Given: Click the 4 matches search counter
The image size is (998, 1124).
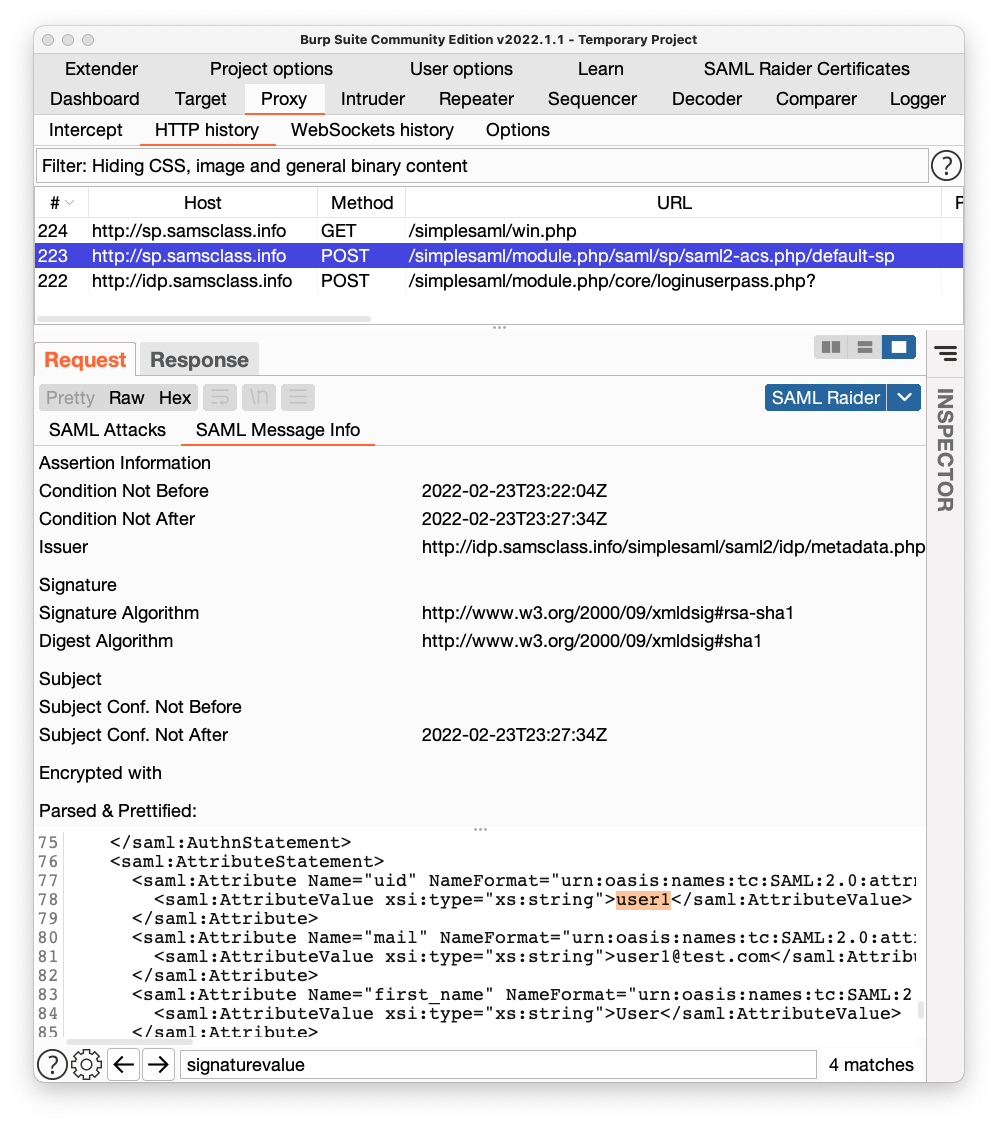Looking at the screenshot, I should click(871, 1065).
